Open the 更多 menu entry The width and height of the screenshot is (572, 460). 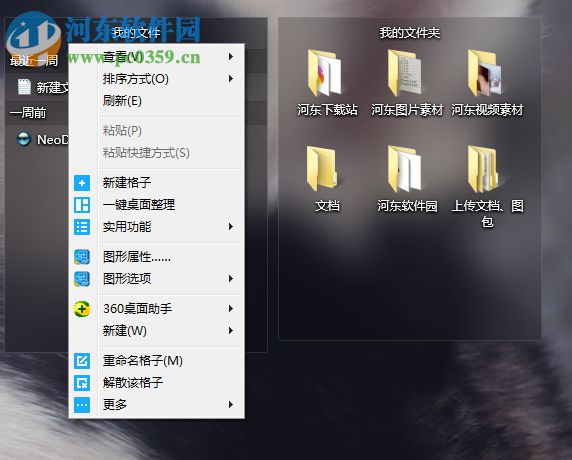pyautogui.click(x=156, y=405)
